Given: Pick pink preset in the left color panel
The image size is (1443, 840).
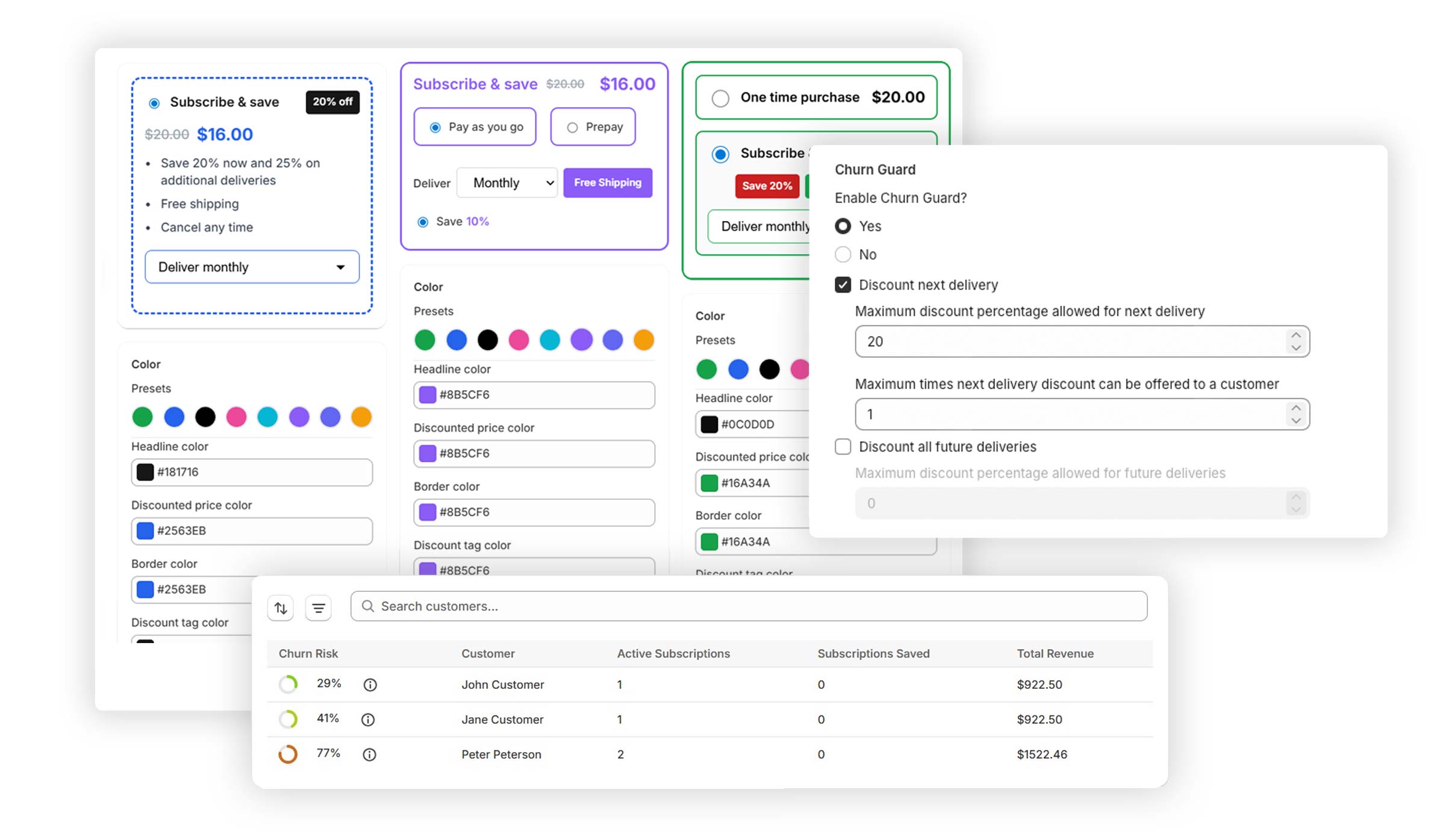Looking at the screenshot, I should pos(236,417).
